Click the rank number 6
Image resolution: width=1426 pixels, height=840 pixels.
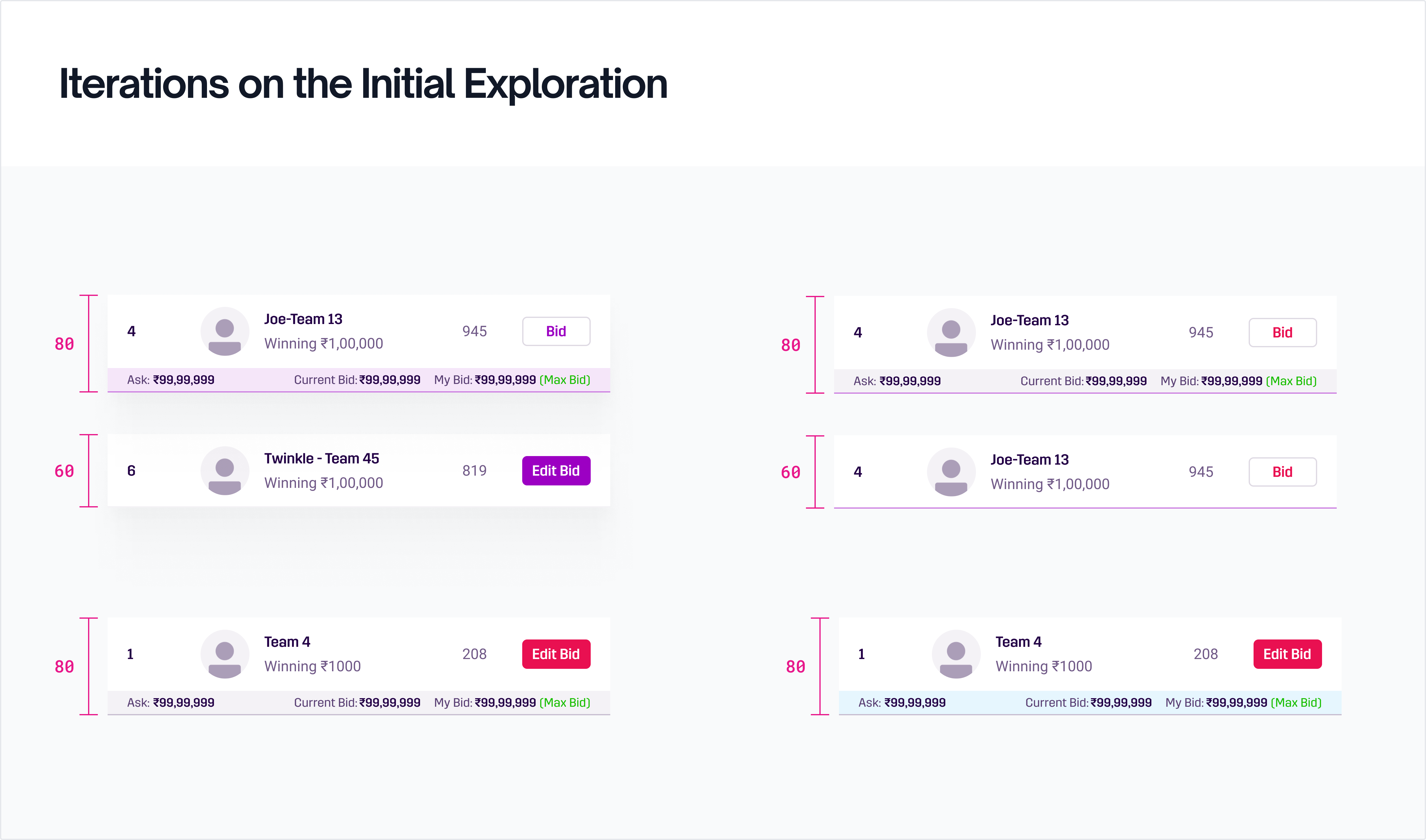point(131,471)
